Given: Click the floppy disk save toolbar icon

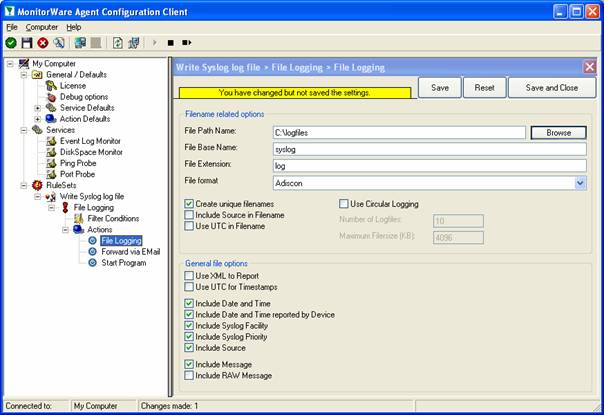Looking at the screenshot, I should click(x=27, y=42).
